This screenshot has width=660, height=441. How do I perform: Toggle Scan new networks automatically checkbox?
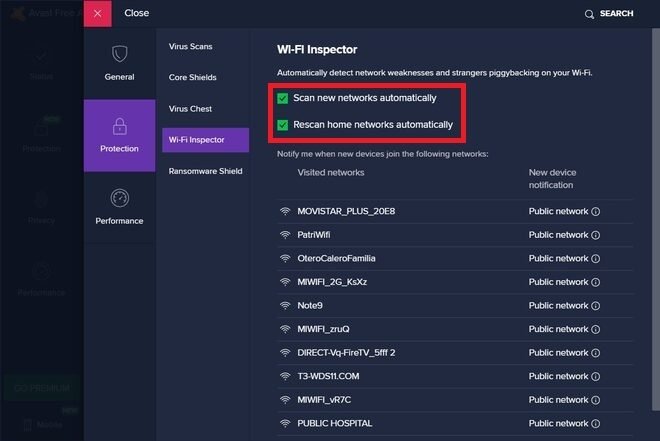point(282,98)
